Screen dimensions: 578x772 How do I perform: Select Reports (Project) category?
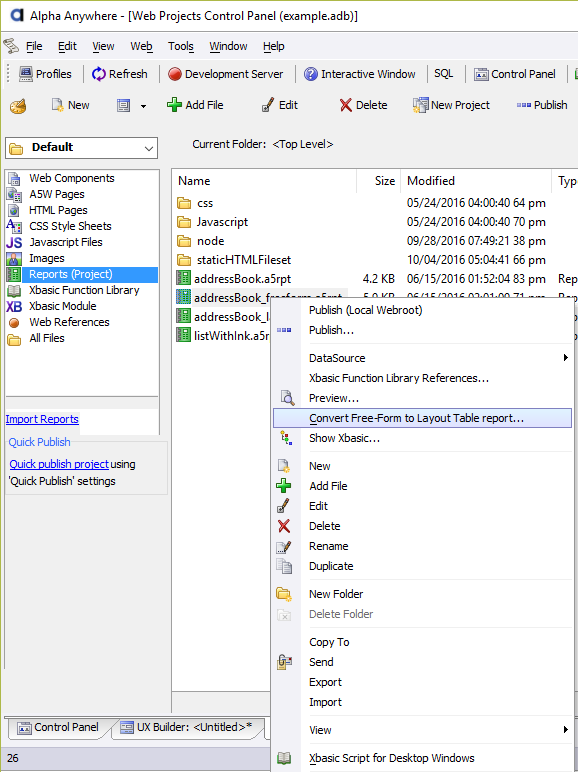82,274
